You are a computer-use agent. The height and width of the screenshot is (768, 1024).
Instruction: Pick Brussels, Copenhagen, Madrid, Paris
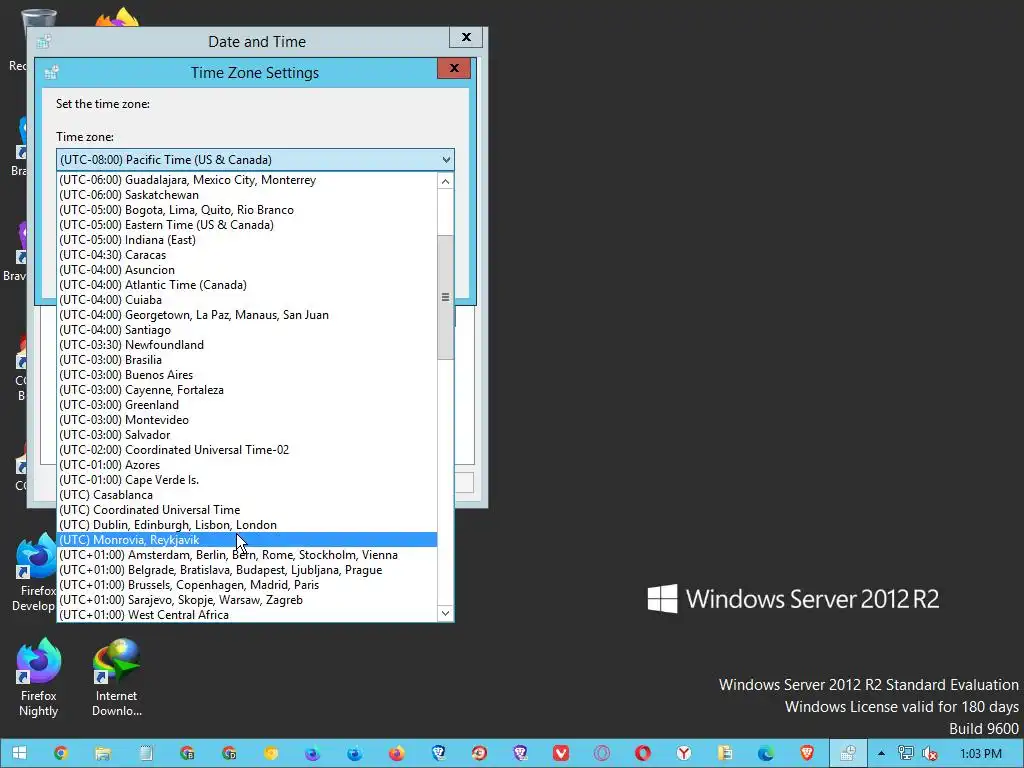click(x=247, y=585)
